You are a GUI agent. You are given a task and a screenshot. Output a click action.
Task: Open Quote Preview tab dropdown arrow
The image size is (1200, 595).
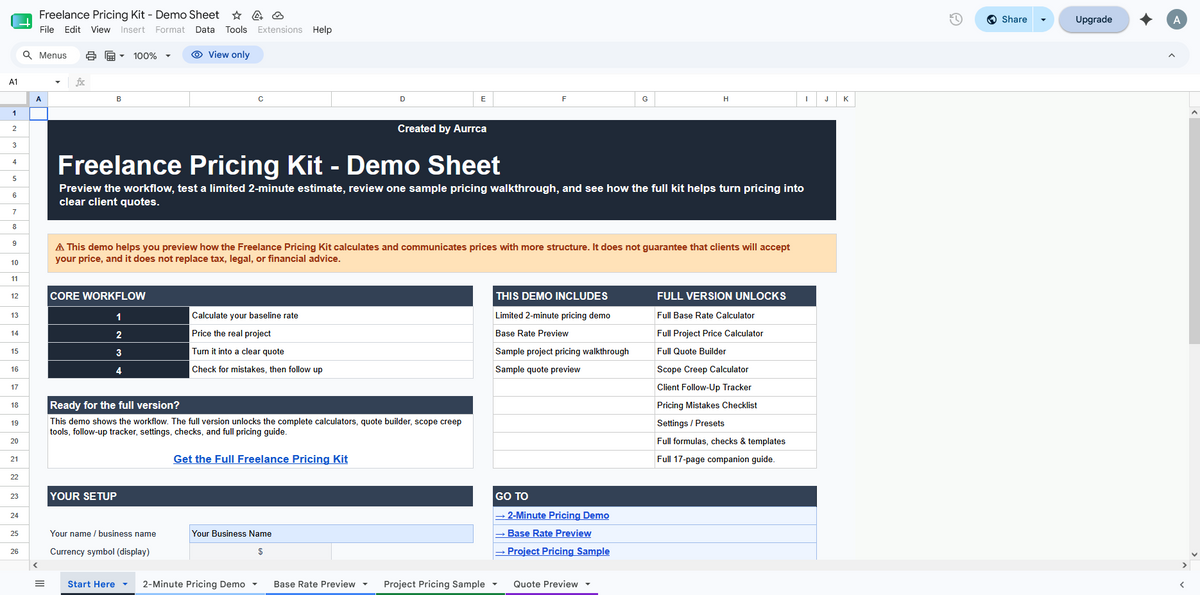point(588,584)
